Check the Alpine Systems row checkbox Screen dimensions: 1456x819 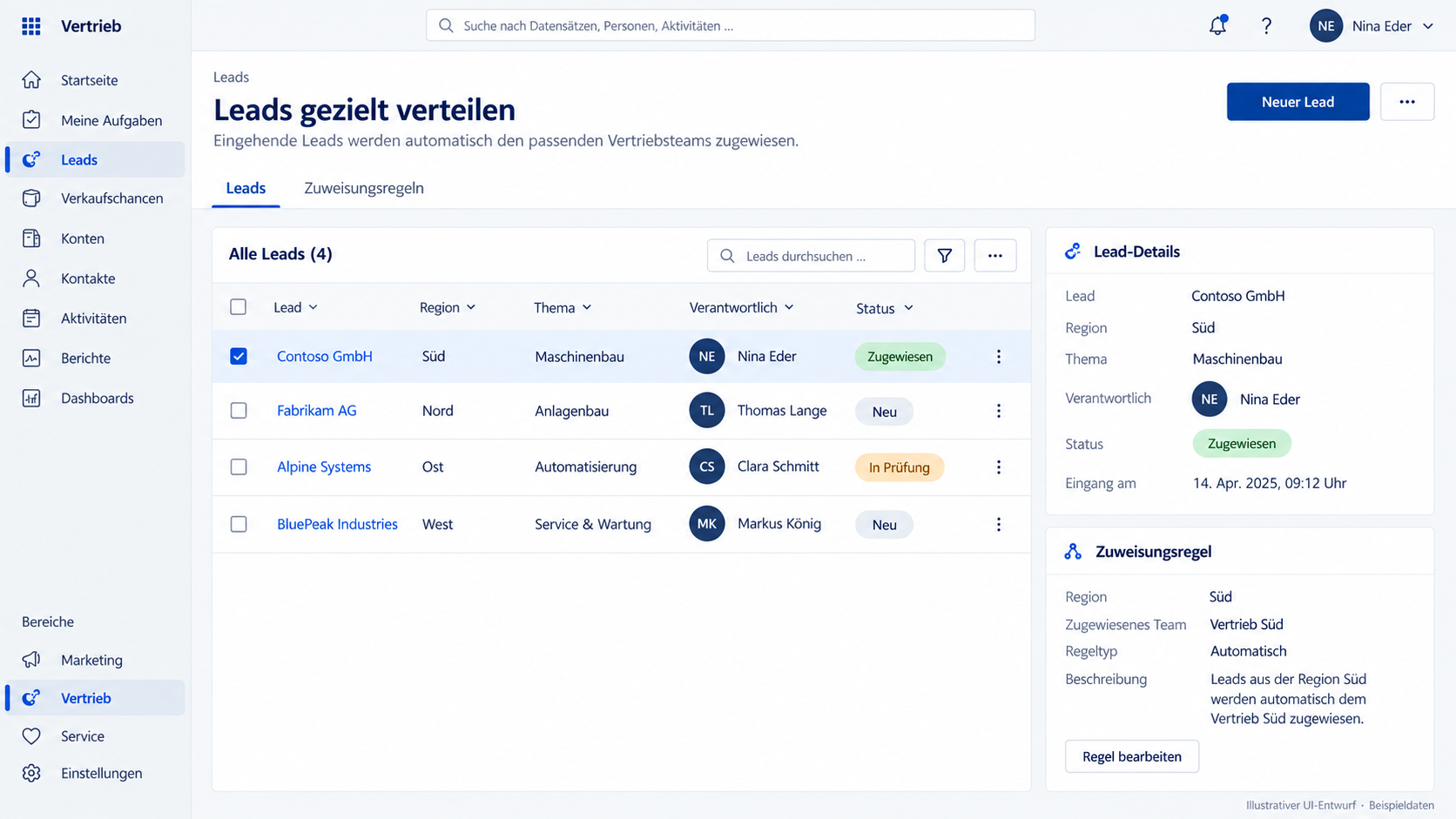point(239,467)
